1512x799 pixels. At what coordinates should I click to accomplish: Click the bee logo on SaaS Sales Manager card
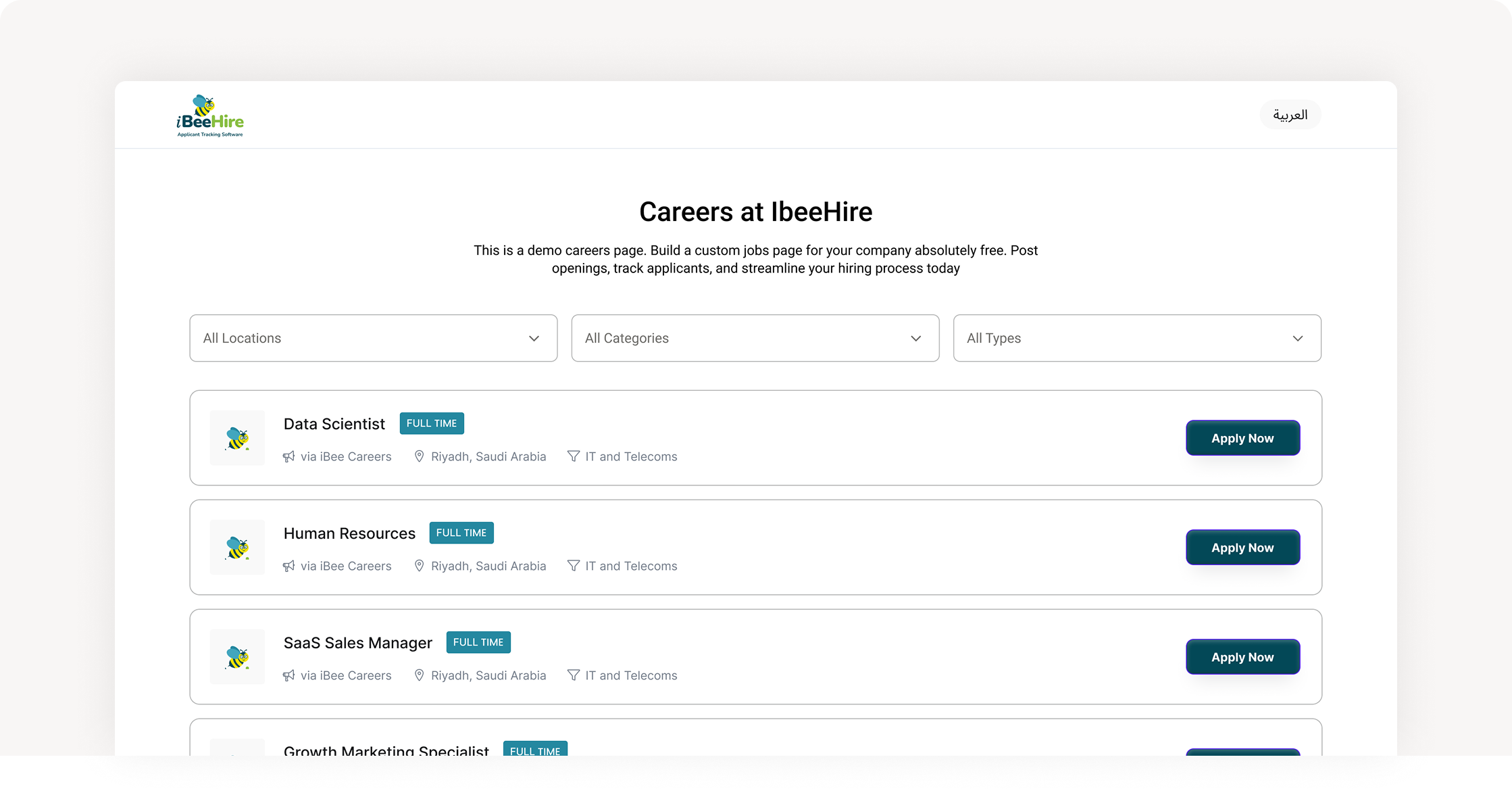click(x=237, y=657)
